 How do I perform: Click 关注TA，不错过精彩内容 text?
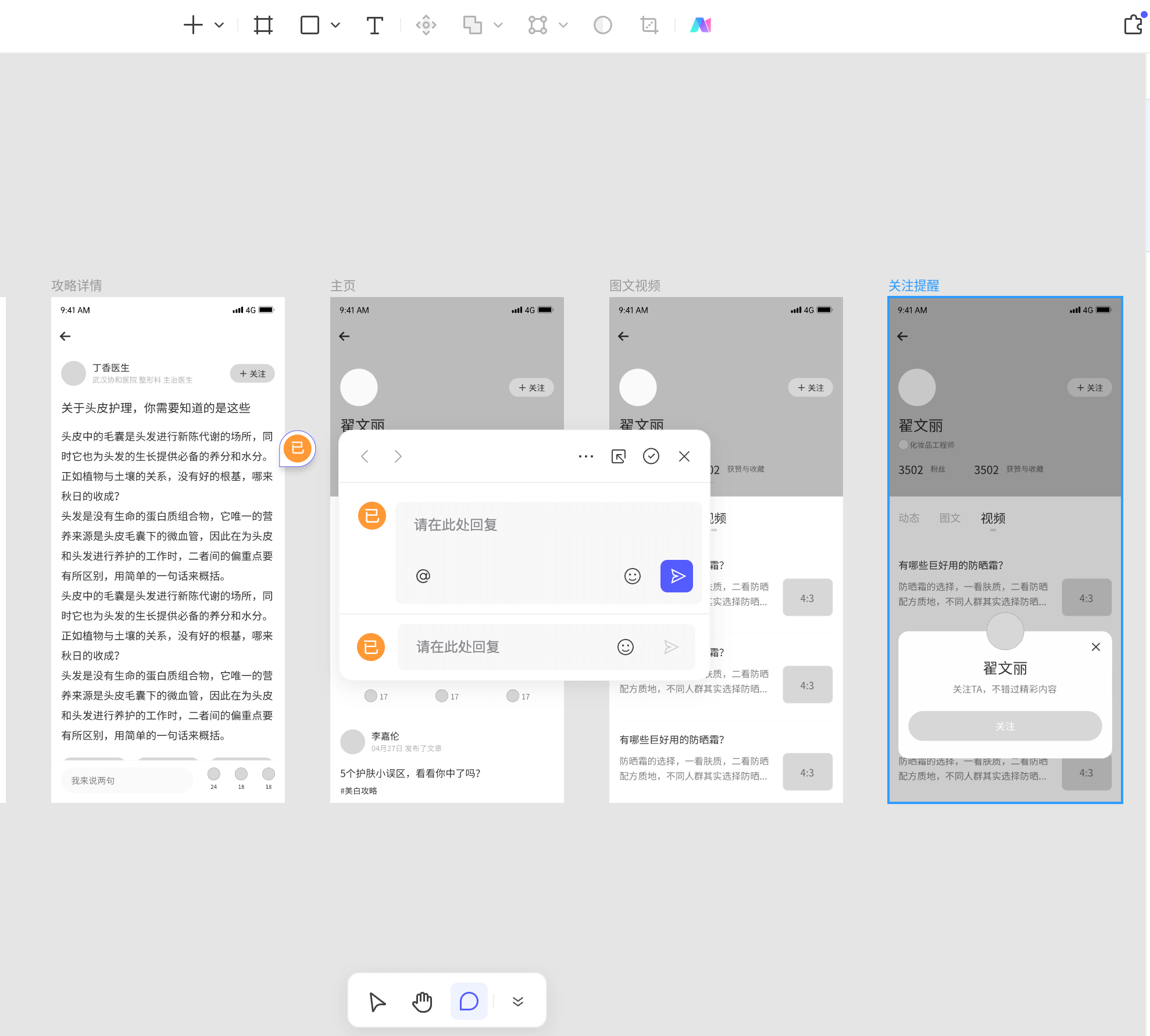click(x=1005, y=689)
